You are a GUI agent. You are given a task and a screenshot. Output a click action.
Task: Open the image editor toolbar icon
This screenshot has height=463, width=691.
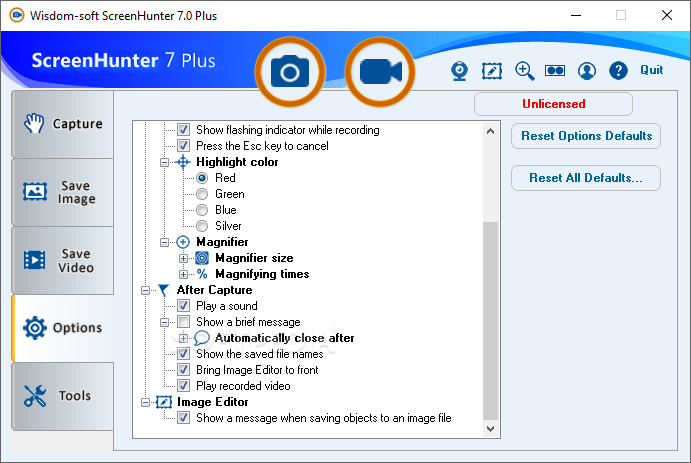coord(492,70)
